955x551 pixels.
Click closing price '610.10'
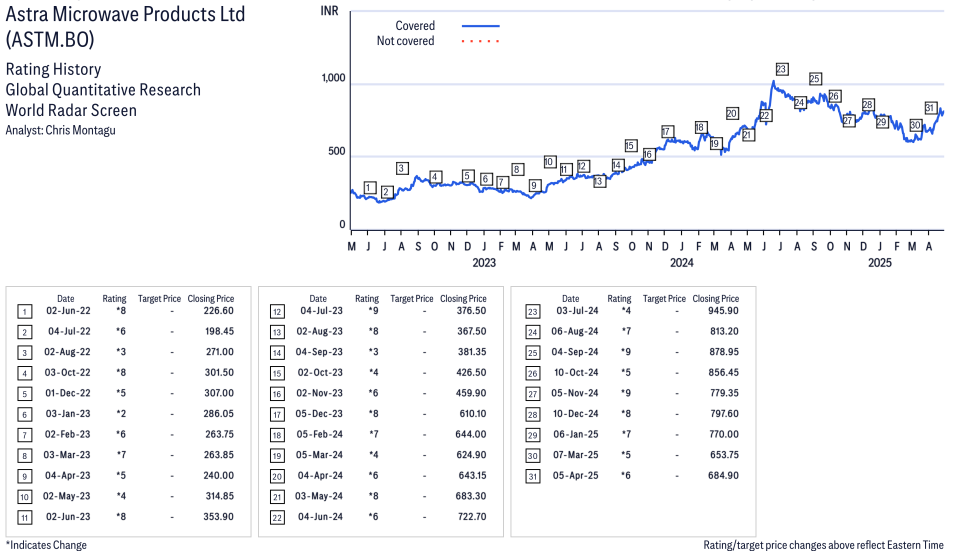click(x=473, y=414)
